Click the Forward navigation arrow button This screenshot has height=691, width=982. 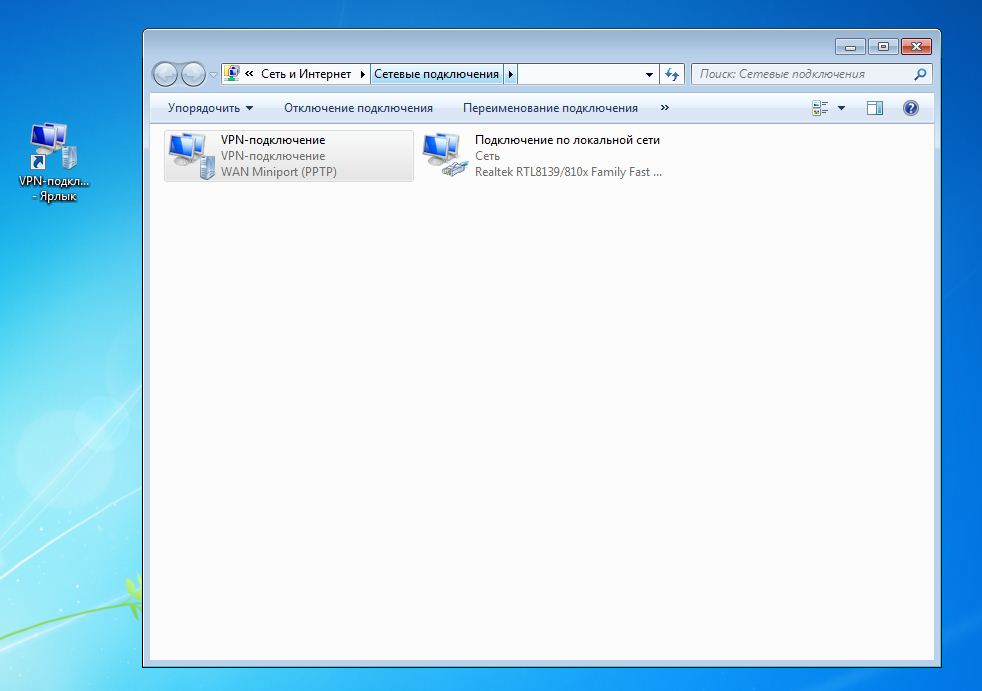point(192,74)
